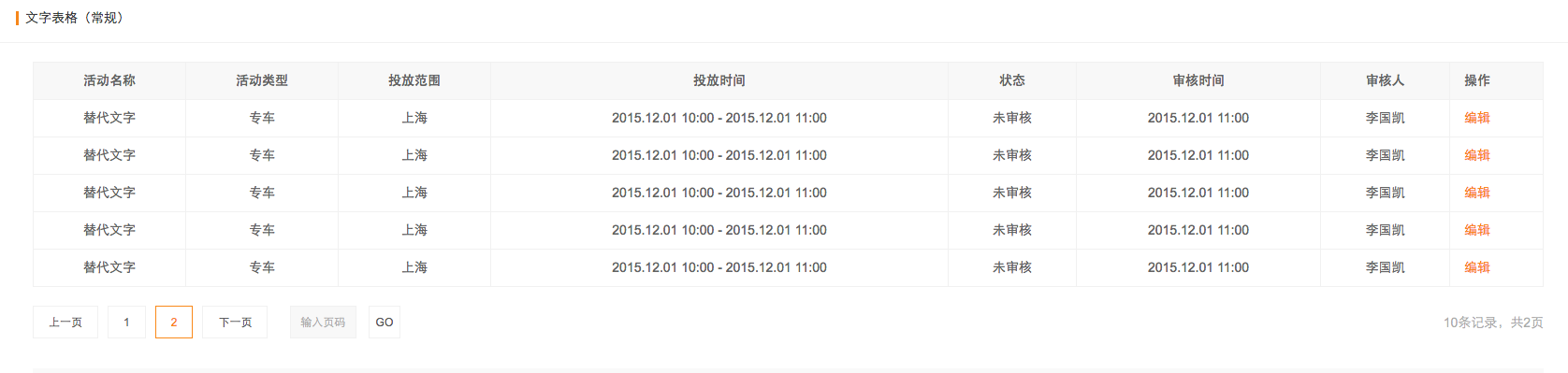Click 编辑 link in third table row
This screenshot has width=1568, height=373.
(x=1476, y=193)
